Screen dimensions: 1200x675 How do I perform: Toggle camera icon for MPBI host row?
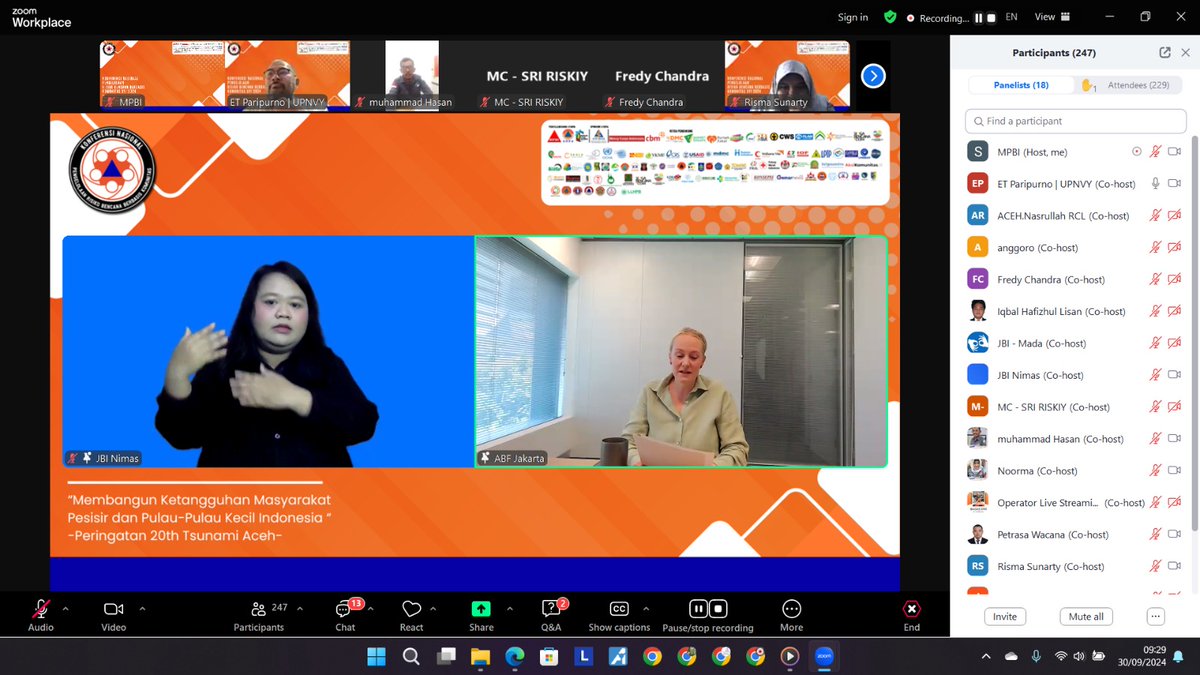point(1175,152)
